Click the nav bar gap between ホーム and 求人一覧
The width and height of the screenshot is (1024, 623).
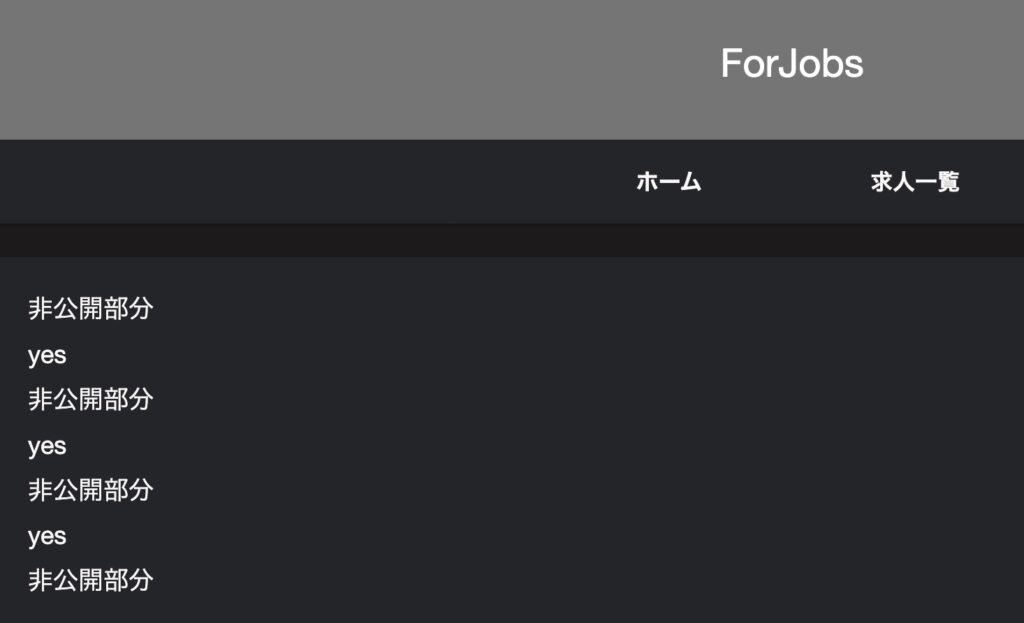point(785,182)
